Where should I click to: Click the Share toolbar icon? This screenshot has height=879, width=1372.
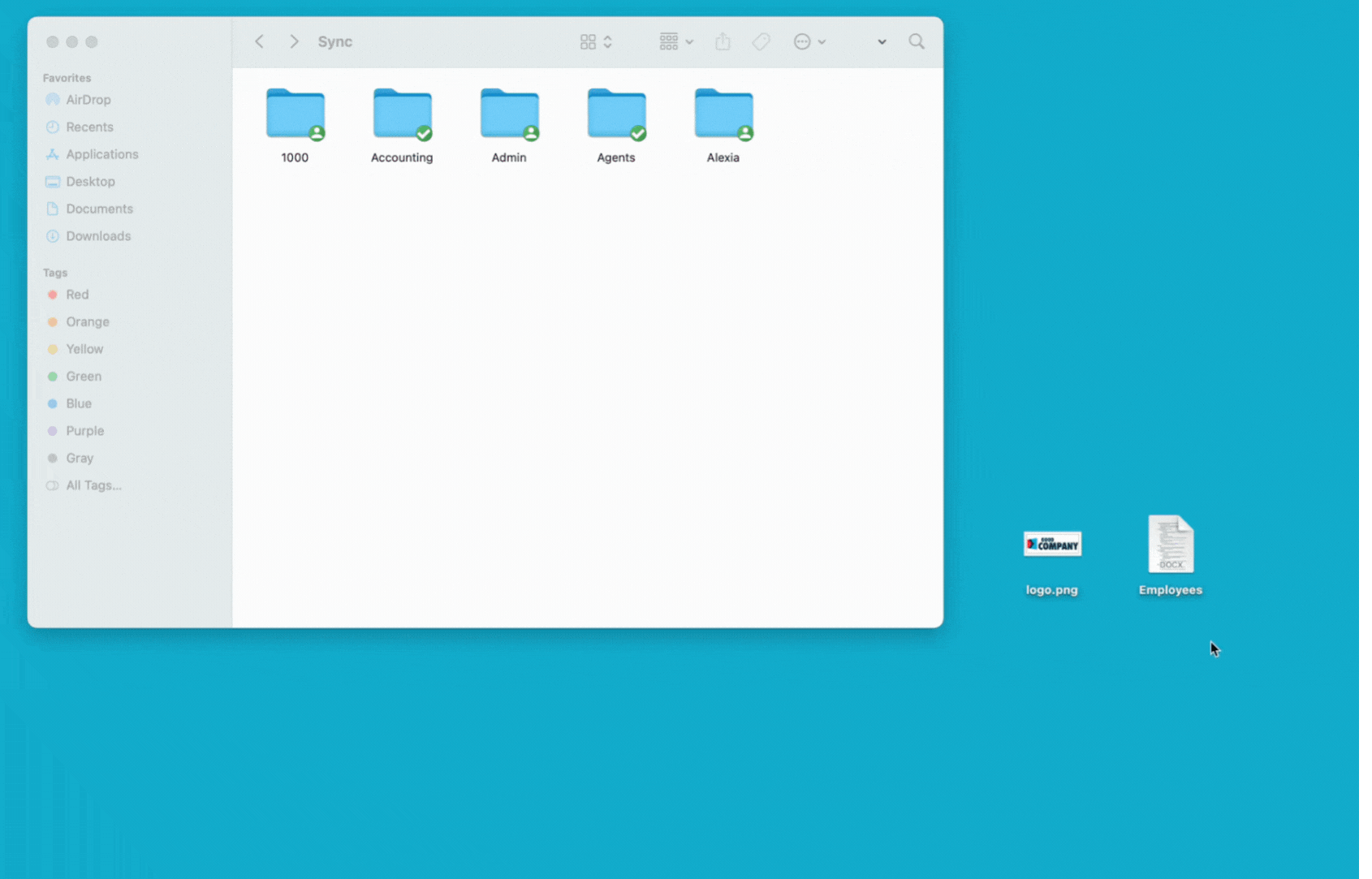tap(723, 41)
